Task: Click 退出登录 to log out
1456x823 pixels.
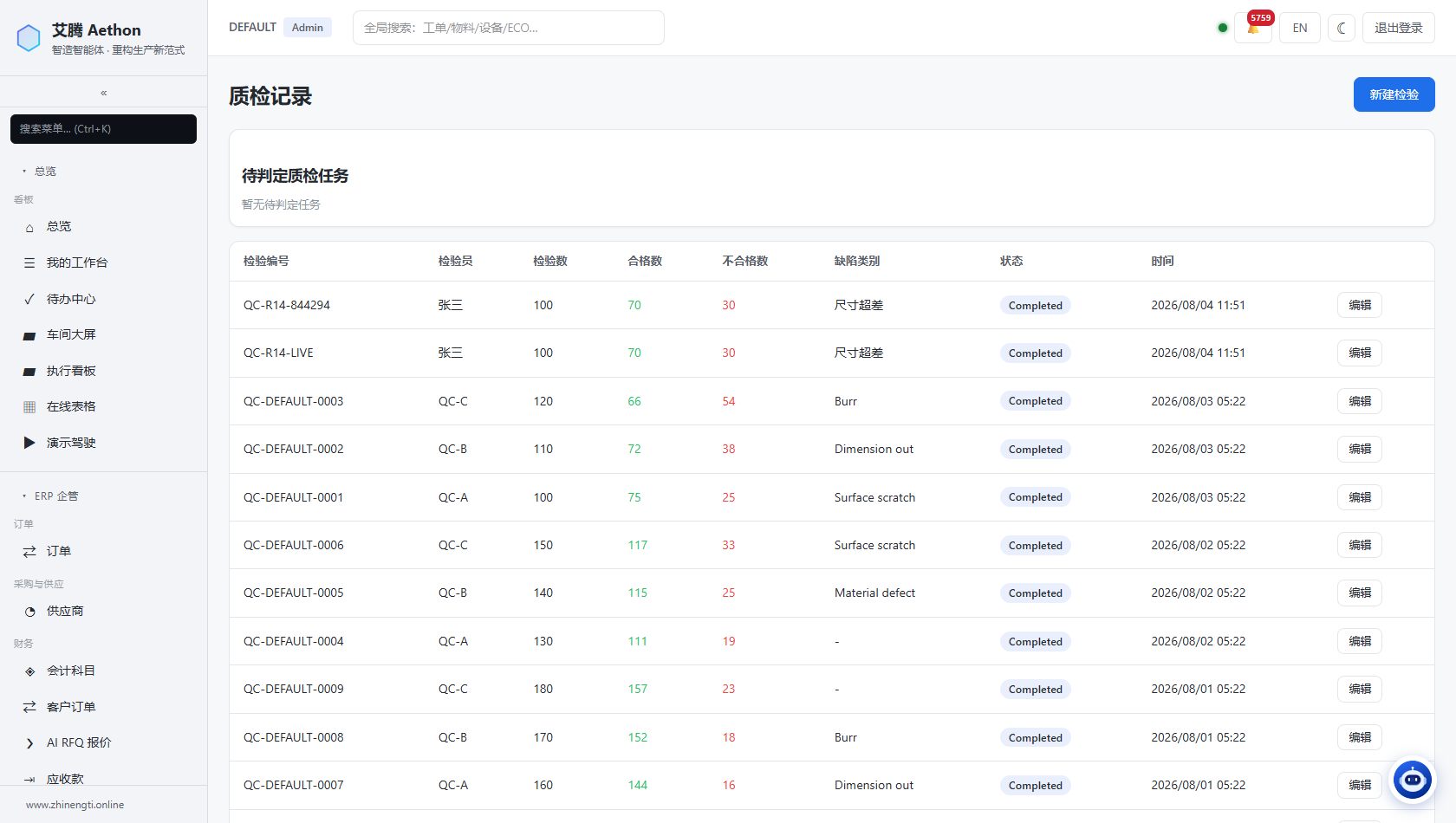Action: click(1398, 28)
